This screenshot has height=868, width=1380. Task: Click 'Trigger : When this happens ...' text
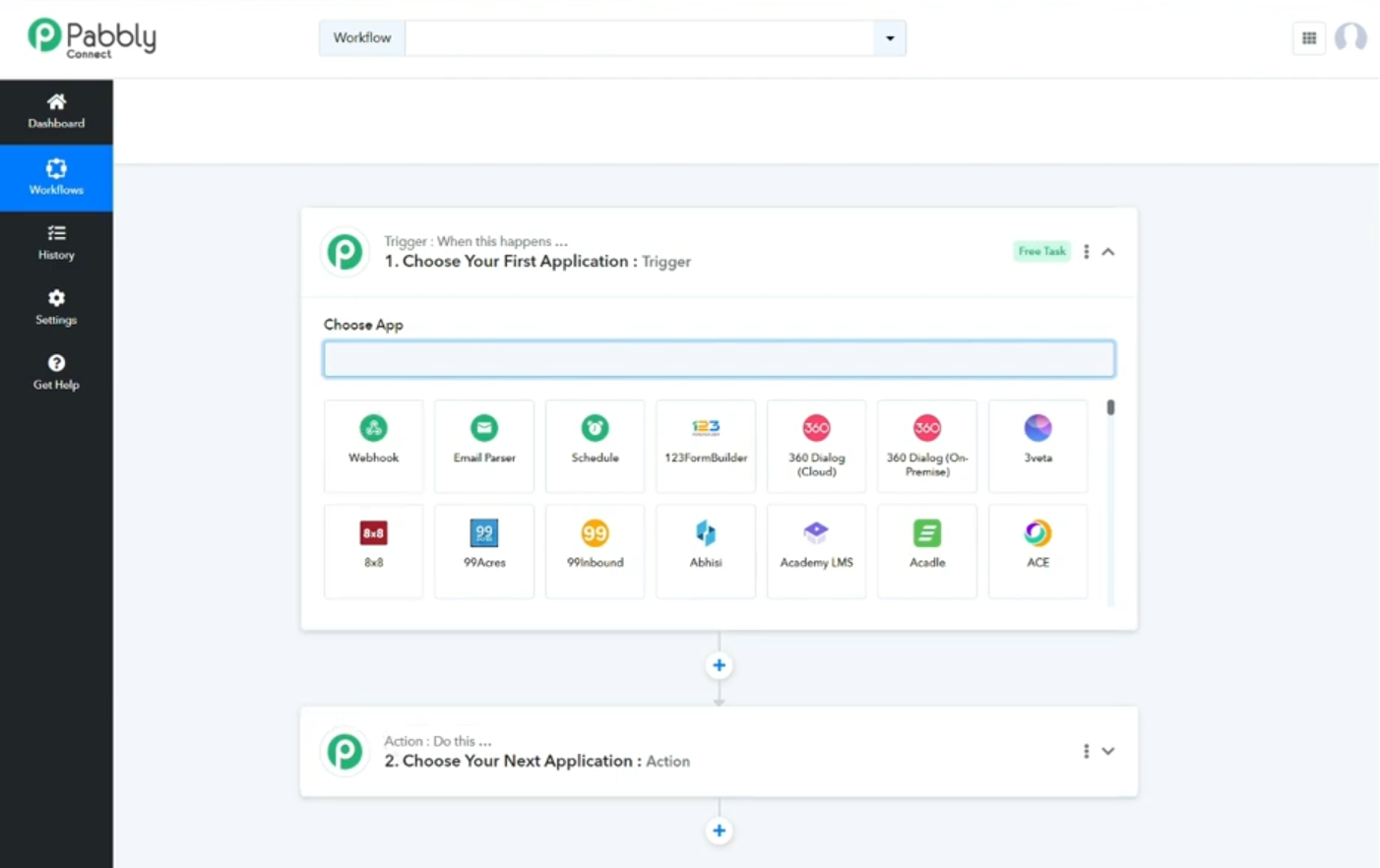[x=475, y=241]
